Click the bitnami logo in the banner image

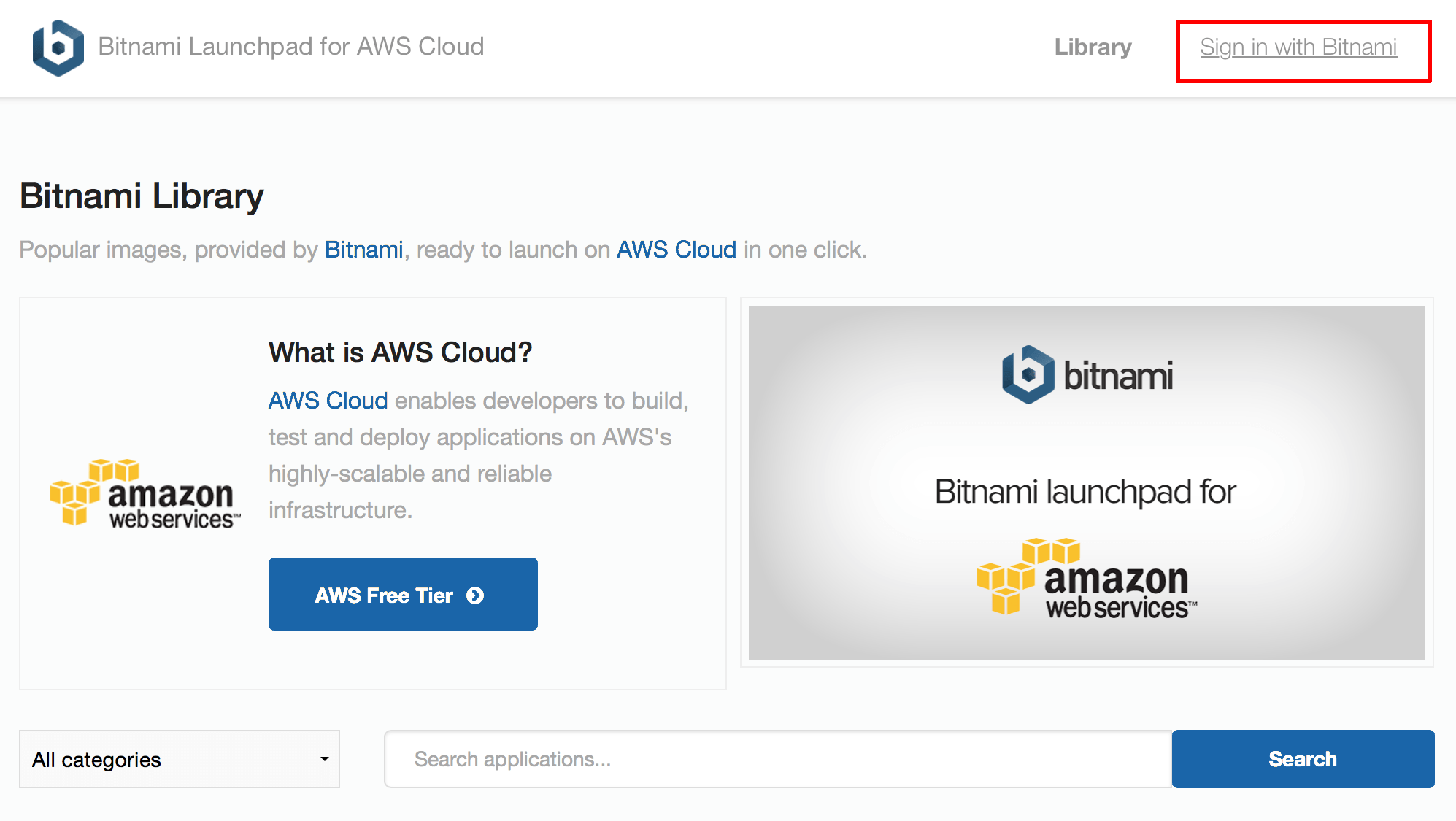(x=1087, y=375)
